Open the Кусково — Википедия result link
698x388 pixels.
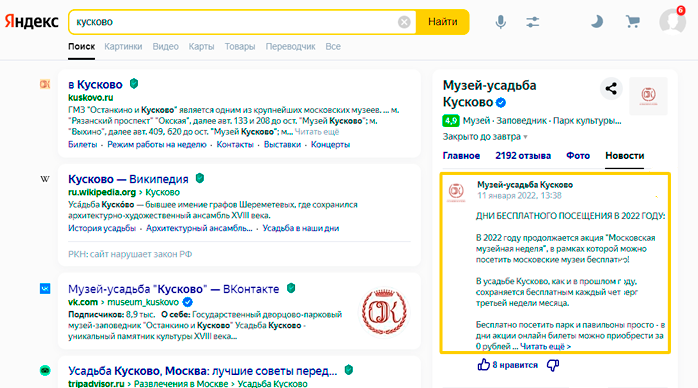[128, 179]
